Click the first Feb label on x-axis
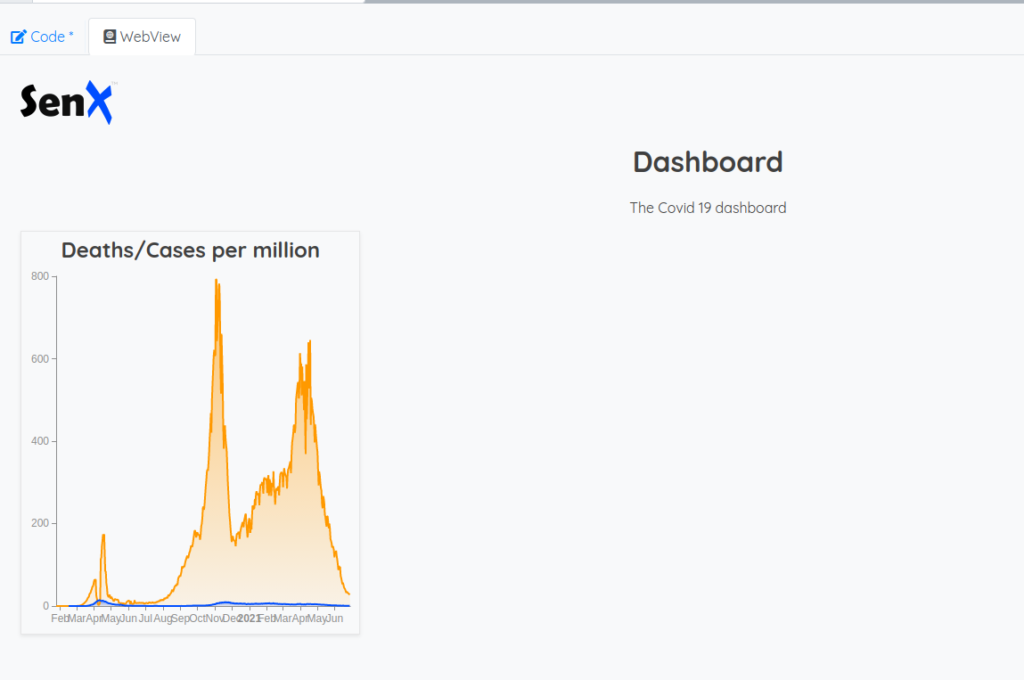Image resolution: width=1024 pixels, height=680 pixels. (59, 619)
